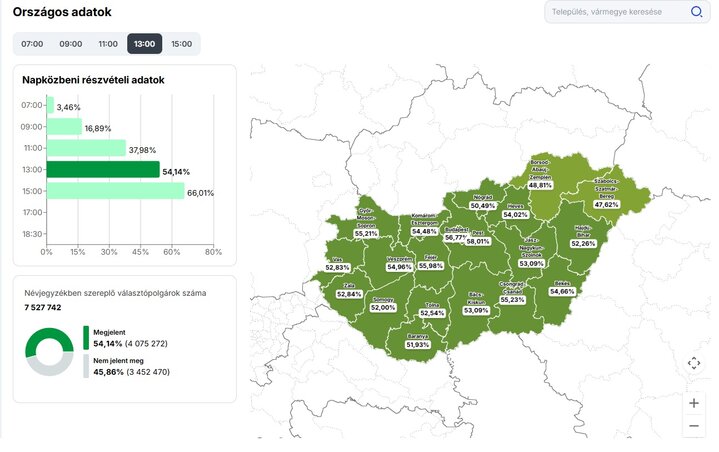
Task: Click the gray Nem jelent meg swatch
Action: 86,367
